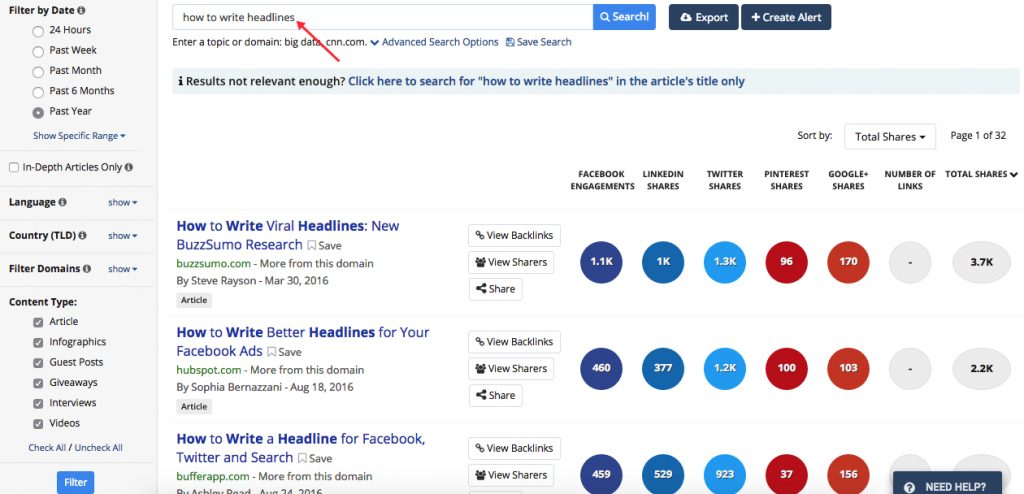Click Save Search link
Image resolution: width=1024 pixels, height=494 pixels.
tap(539, 42)
